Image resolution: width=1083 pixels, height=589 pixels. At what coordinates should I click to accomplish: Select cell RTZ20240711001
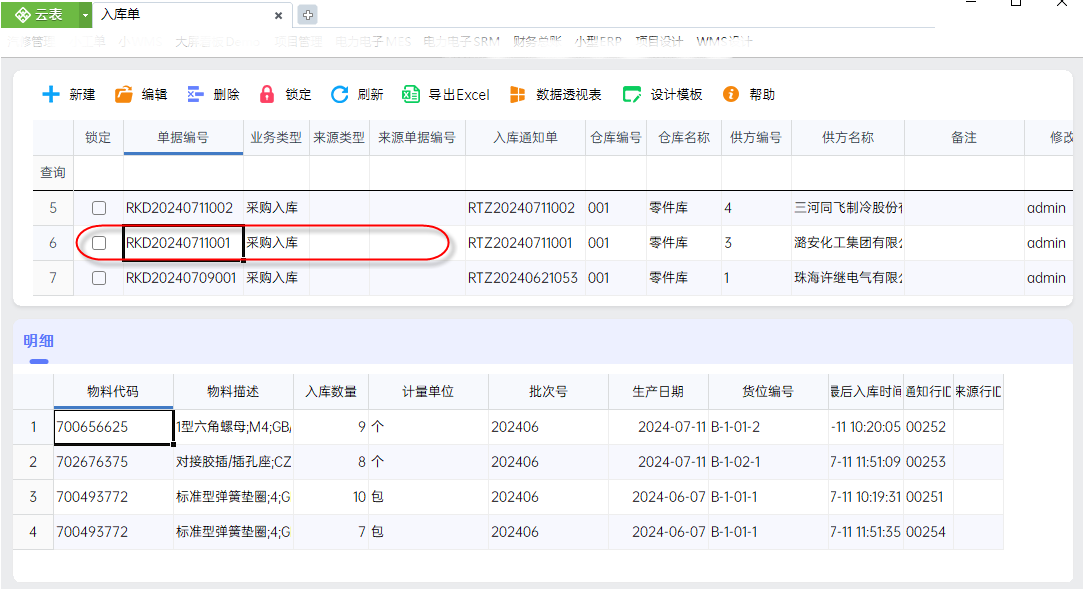pos(525,243)
